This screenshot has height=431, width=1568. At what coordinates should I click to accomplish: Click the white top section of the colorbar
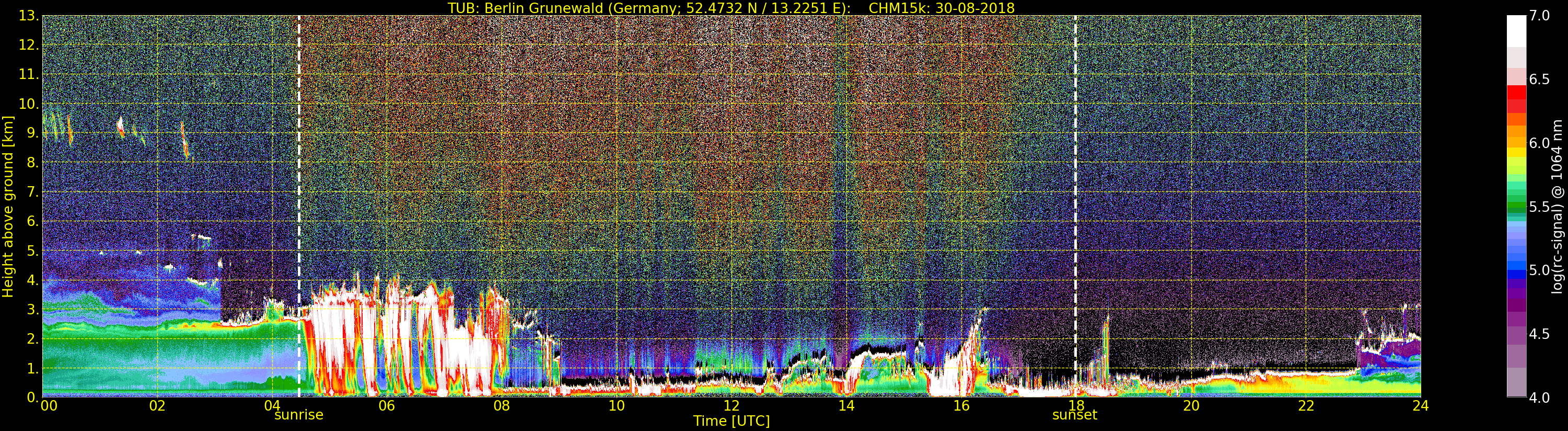coord(1516,30)
